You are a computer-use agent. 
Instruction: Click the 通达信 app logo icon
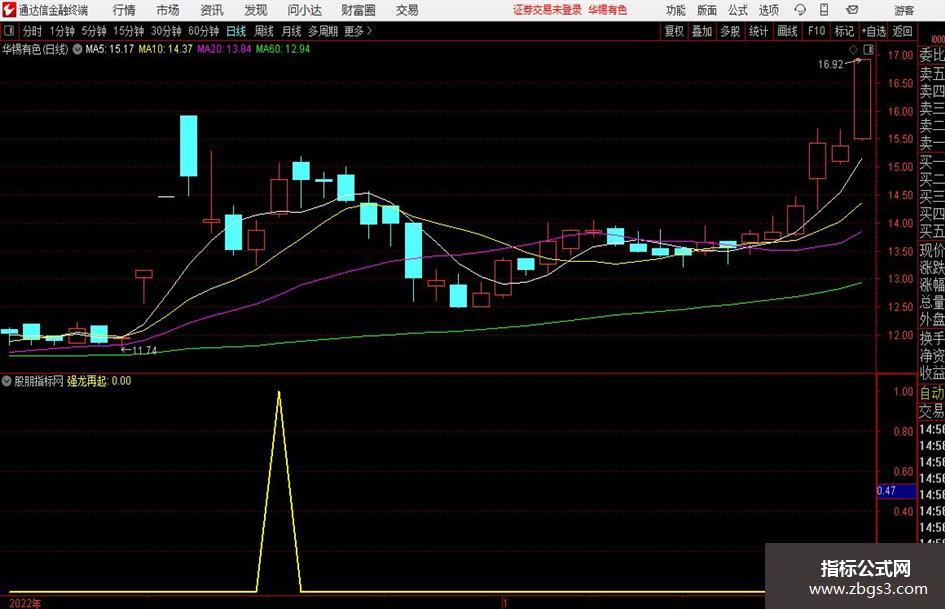click(9, 10)
